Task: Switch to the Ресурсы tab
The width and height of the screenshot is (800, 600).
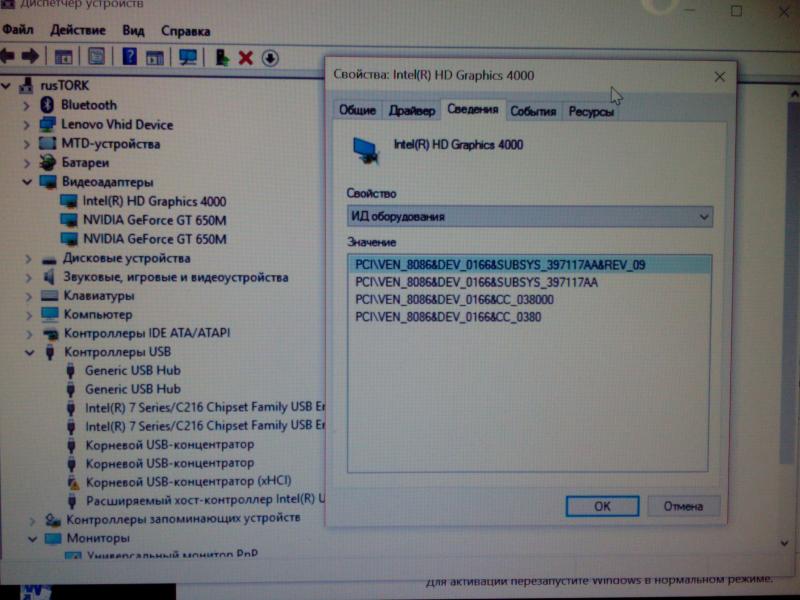Action: pyautogui.click(x=591, y=112)
